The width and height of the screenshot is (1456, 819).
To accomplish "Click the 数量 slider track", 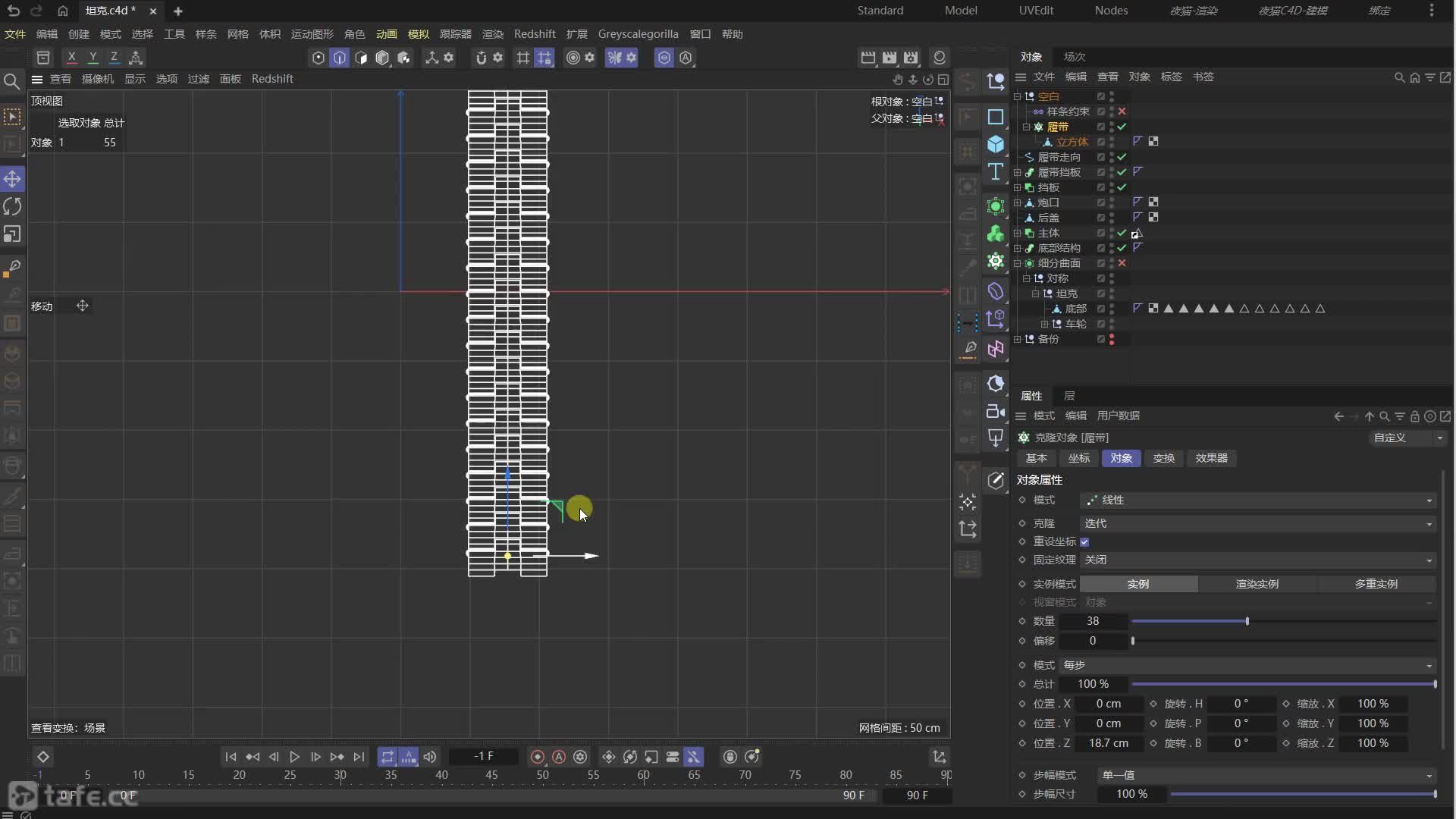I will (x=1283, y=621).
